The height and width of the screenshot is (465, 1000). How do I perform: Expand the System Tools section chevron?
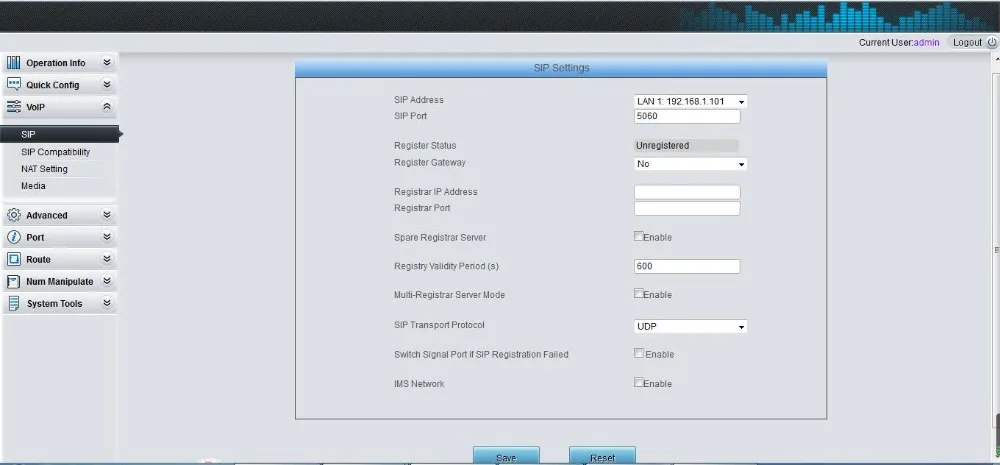click(x=107, y=303)
